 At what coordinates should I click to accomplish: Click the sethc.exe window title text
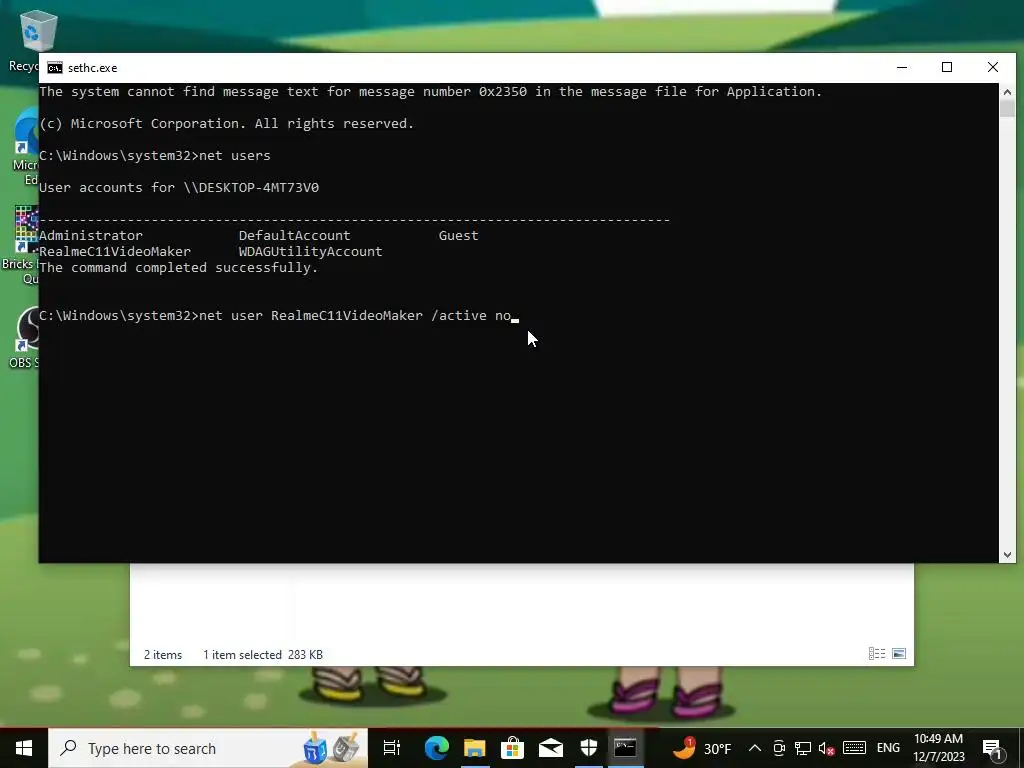[x=93, y=68]
